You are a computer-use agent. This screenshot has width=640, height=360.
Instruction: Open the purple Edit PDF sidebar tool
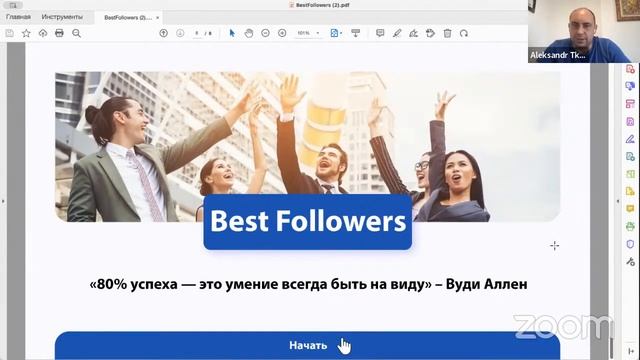pyautogui.click(x=630, y=122)
